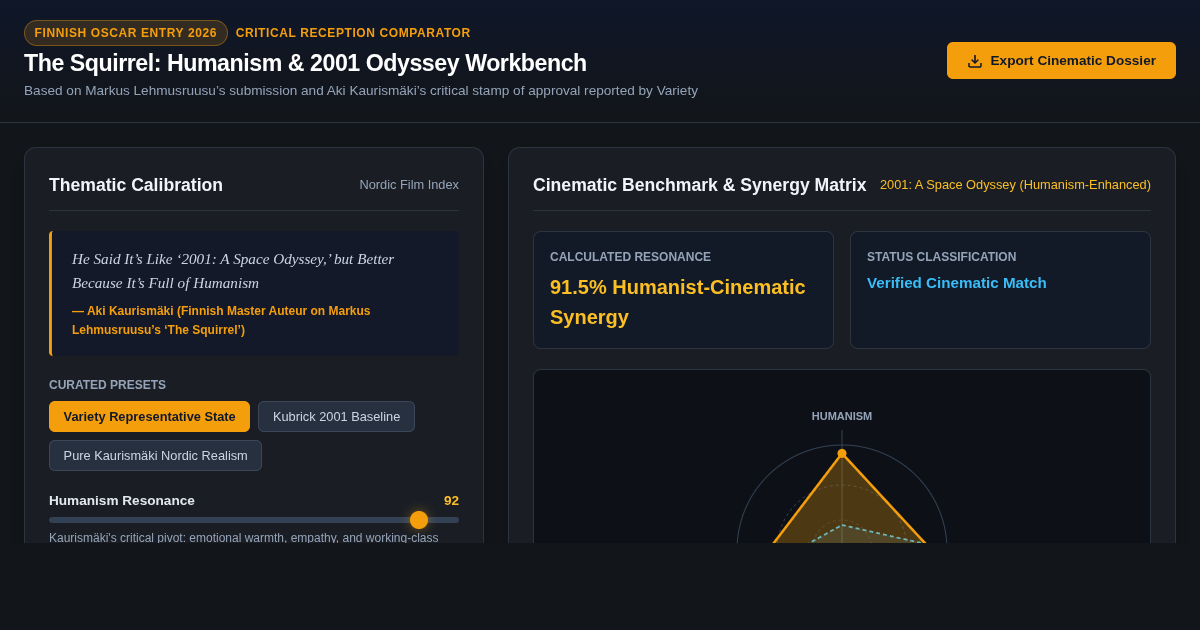Click the Humanism Resonance value 92
1200x630 pixels.
click(x=451, y=500)
